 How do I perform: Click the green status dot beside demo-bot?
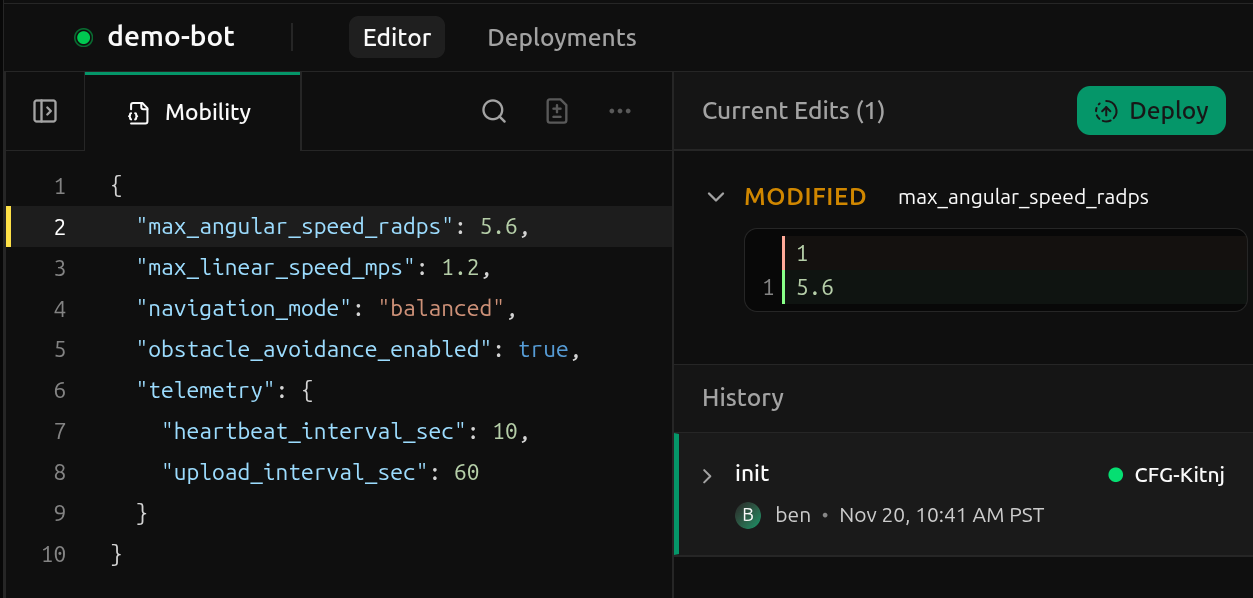[83, 39]
